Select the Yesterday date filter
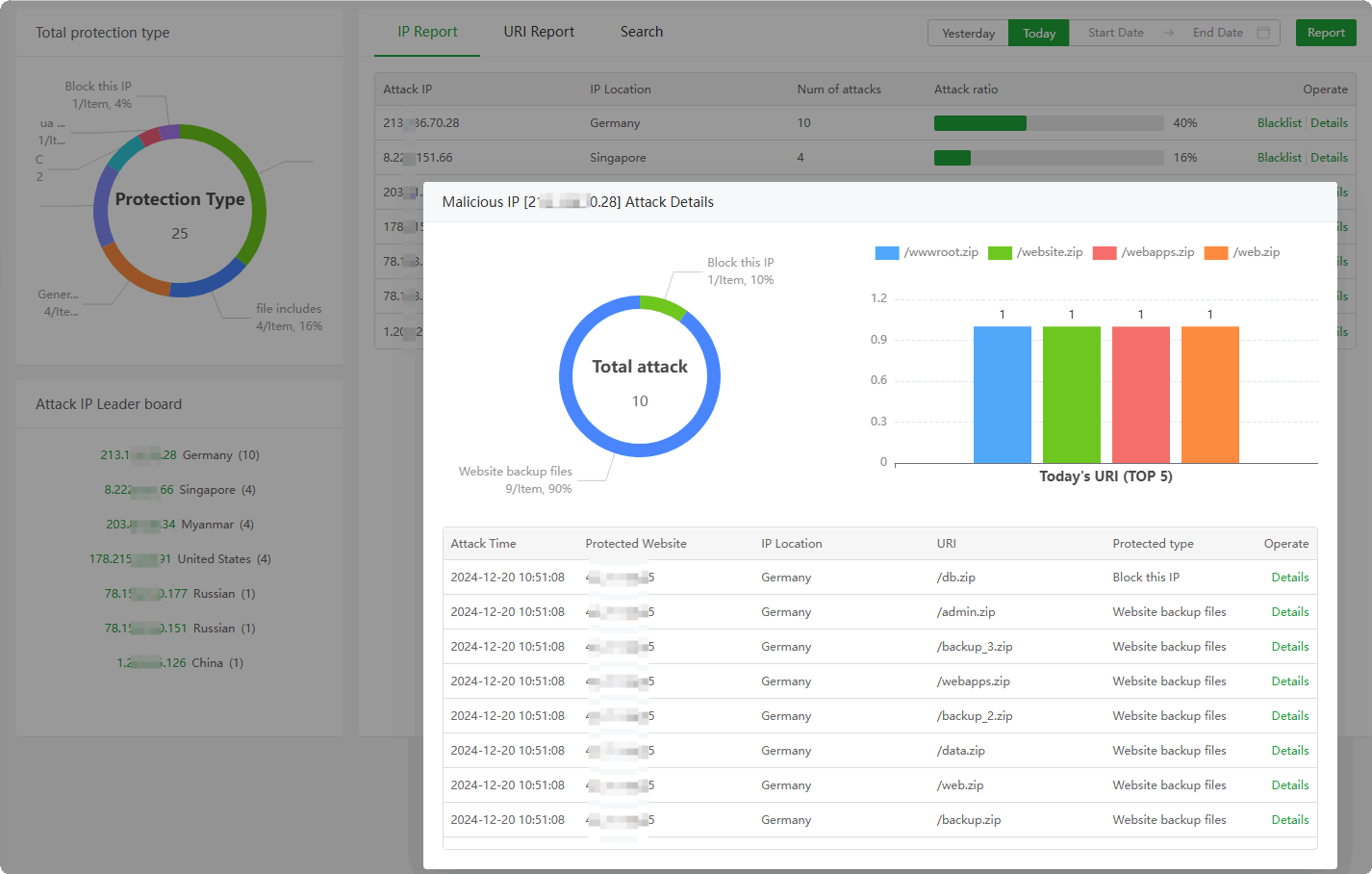Image resolution: width=1372 pixels, height=874 pixels. [968, 33]
